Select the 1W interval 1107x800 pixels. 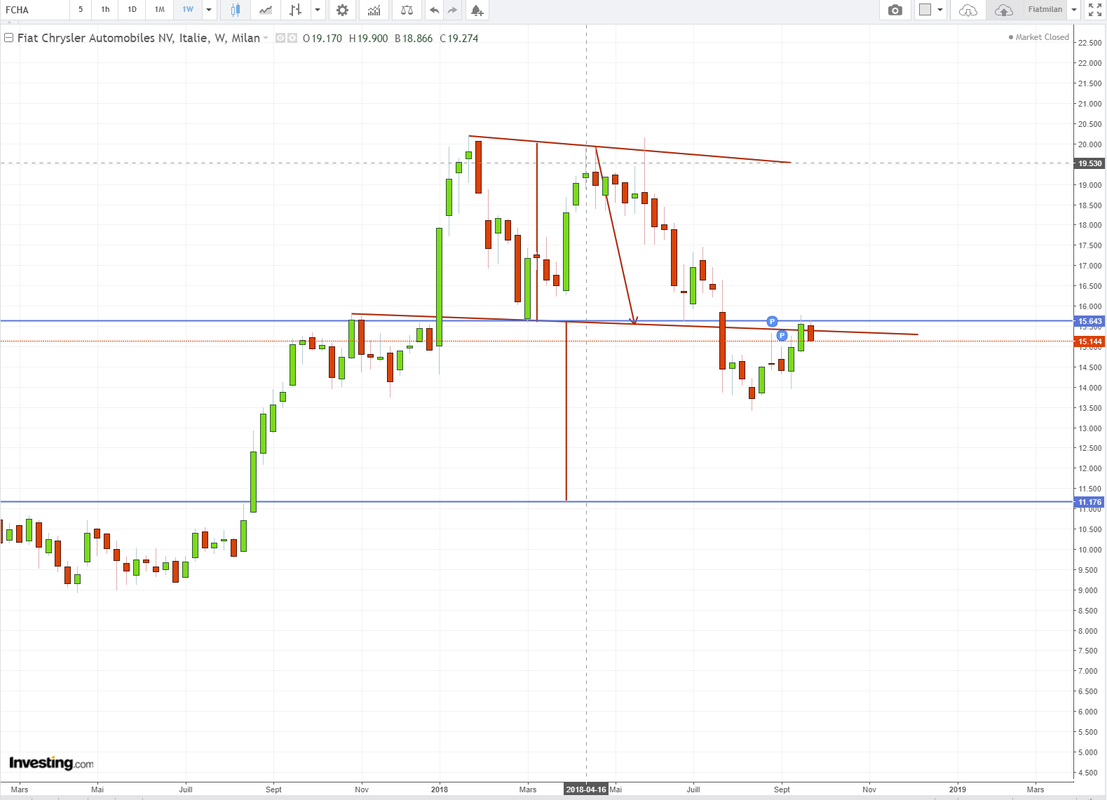188,10
